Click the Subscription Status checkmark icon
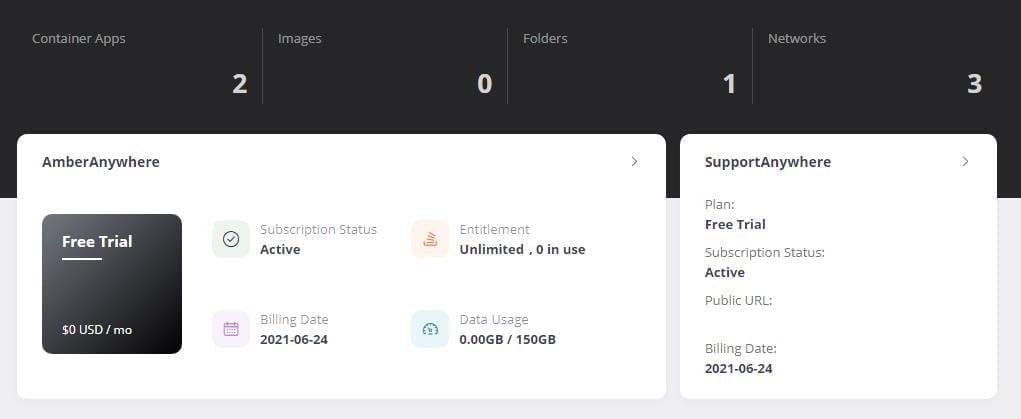Viewport: 1021px width, 419px height. click(231, 239)
